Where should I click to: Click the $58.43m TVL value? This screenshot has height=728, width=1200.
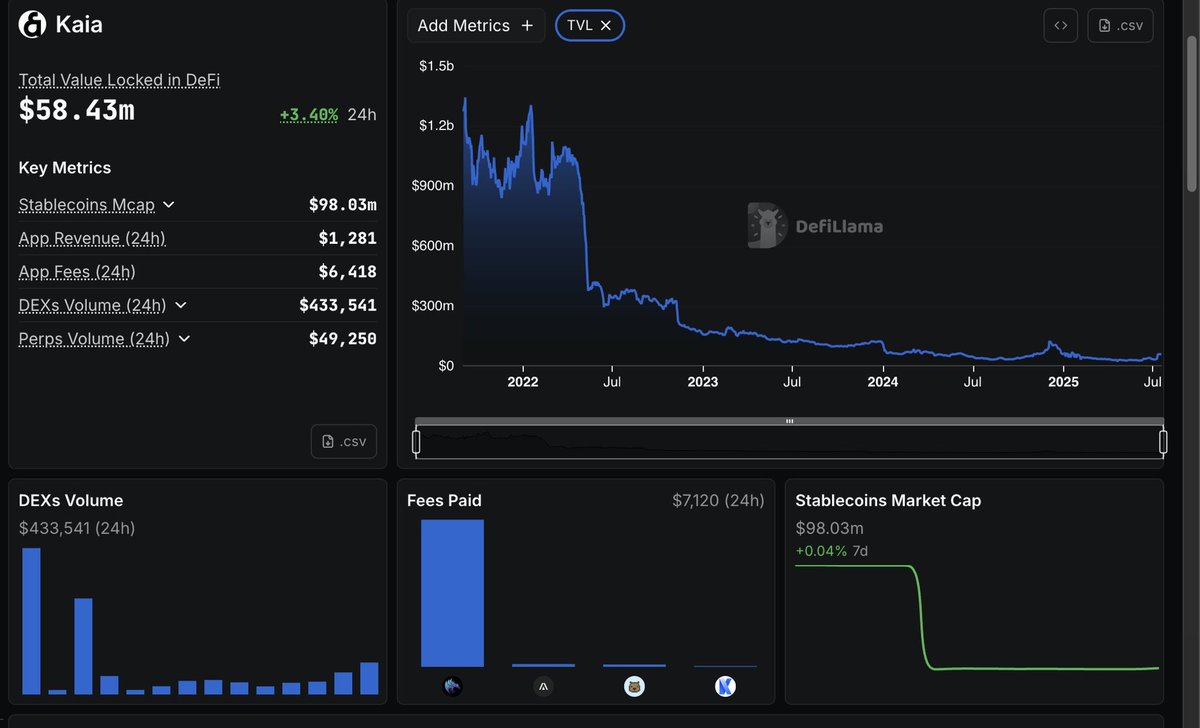[x=76, y=111]
